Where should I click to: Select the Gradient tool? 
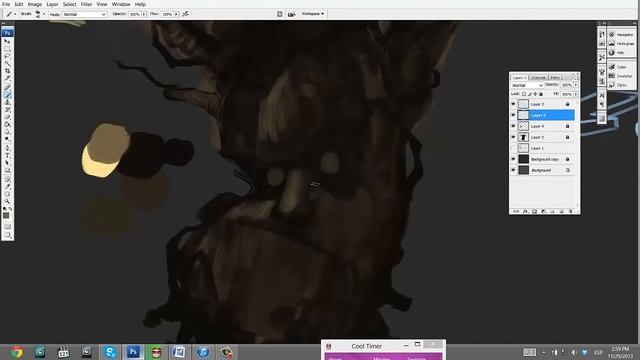(7, 124)
